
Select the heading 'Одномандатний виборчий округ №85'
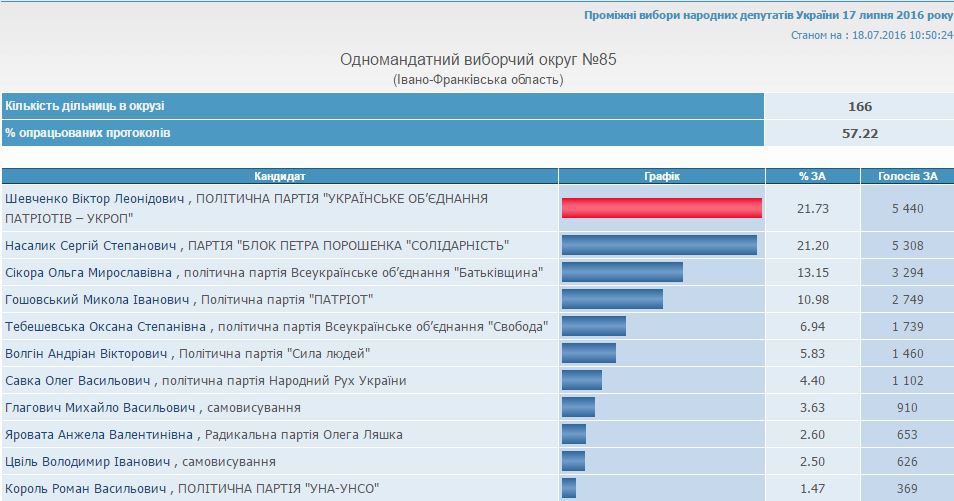(478, 60)
